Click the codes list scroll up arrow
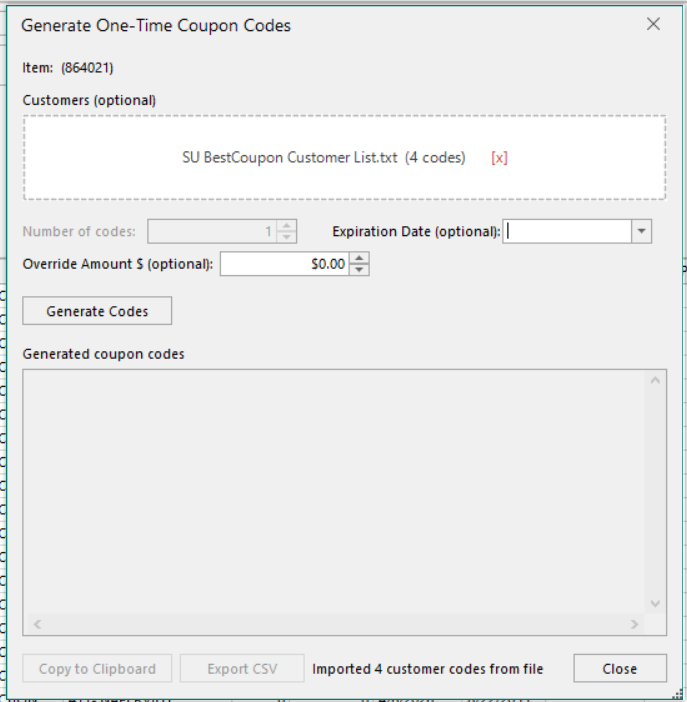This screenshot has width=687, height=702. [x=655, y=381]
